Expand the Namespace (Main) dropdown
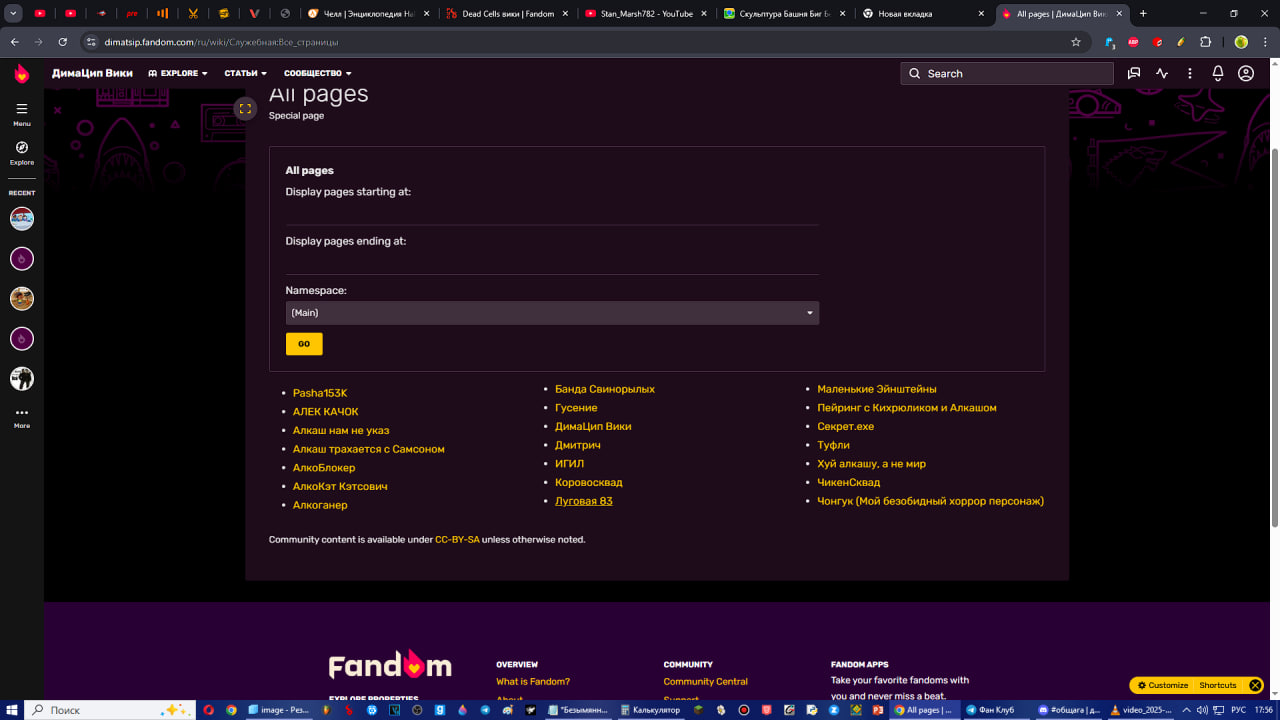The width and height of the screenshot is (1280, 720). (552, 313)
